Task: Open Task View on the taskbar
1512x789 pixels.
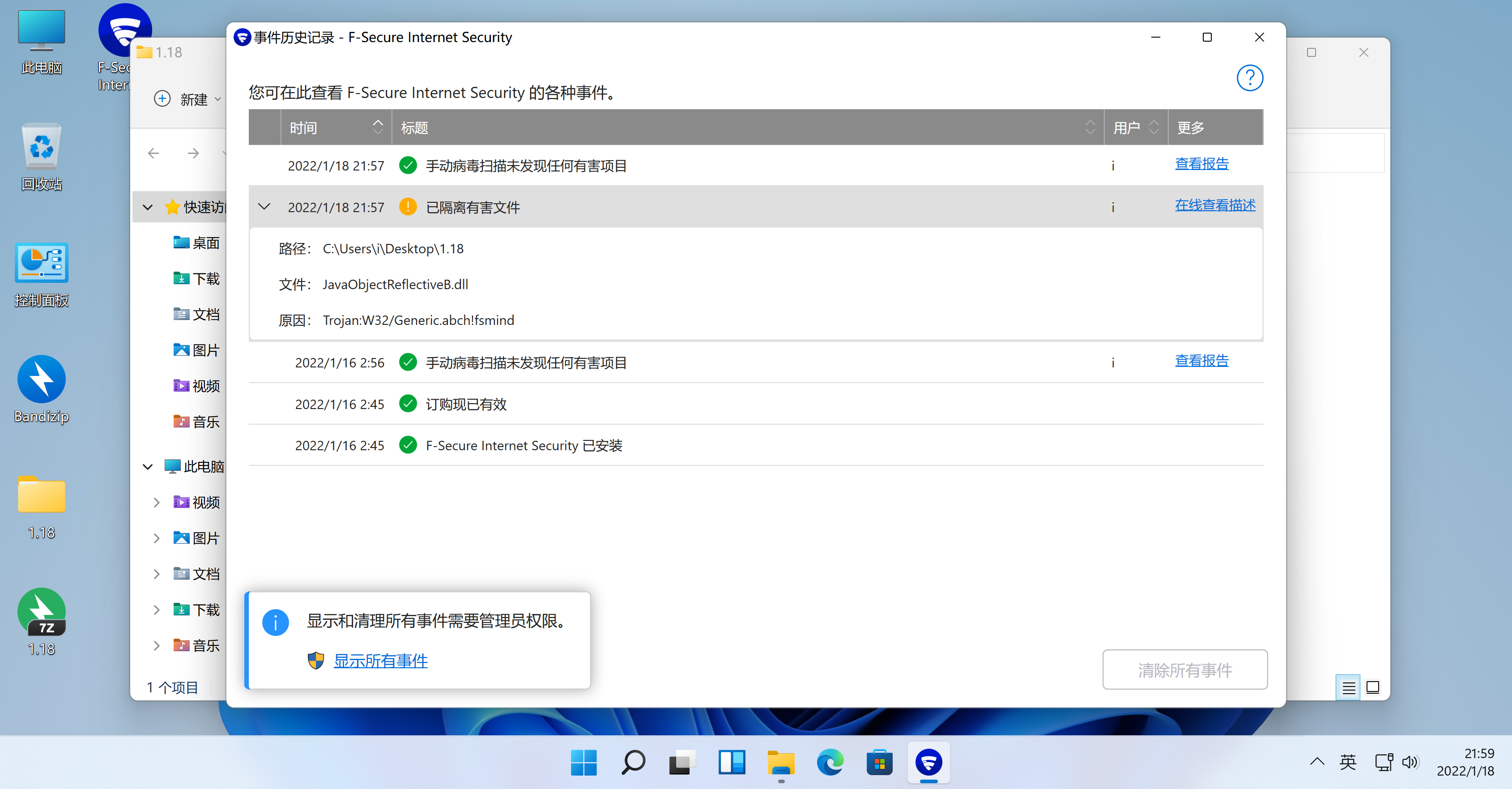Action: click(682, 763)
